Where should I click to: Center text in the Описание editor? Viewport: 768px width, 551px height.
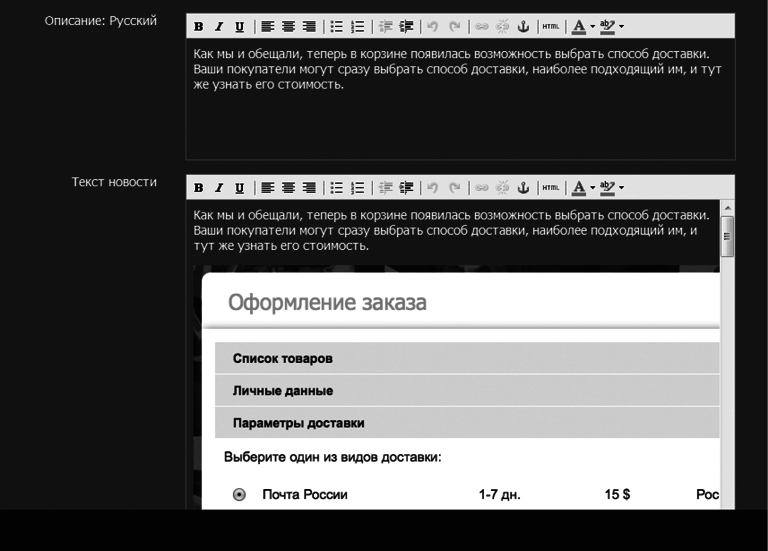click(x=288, y=26)
